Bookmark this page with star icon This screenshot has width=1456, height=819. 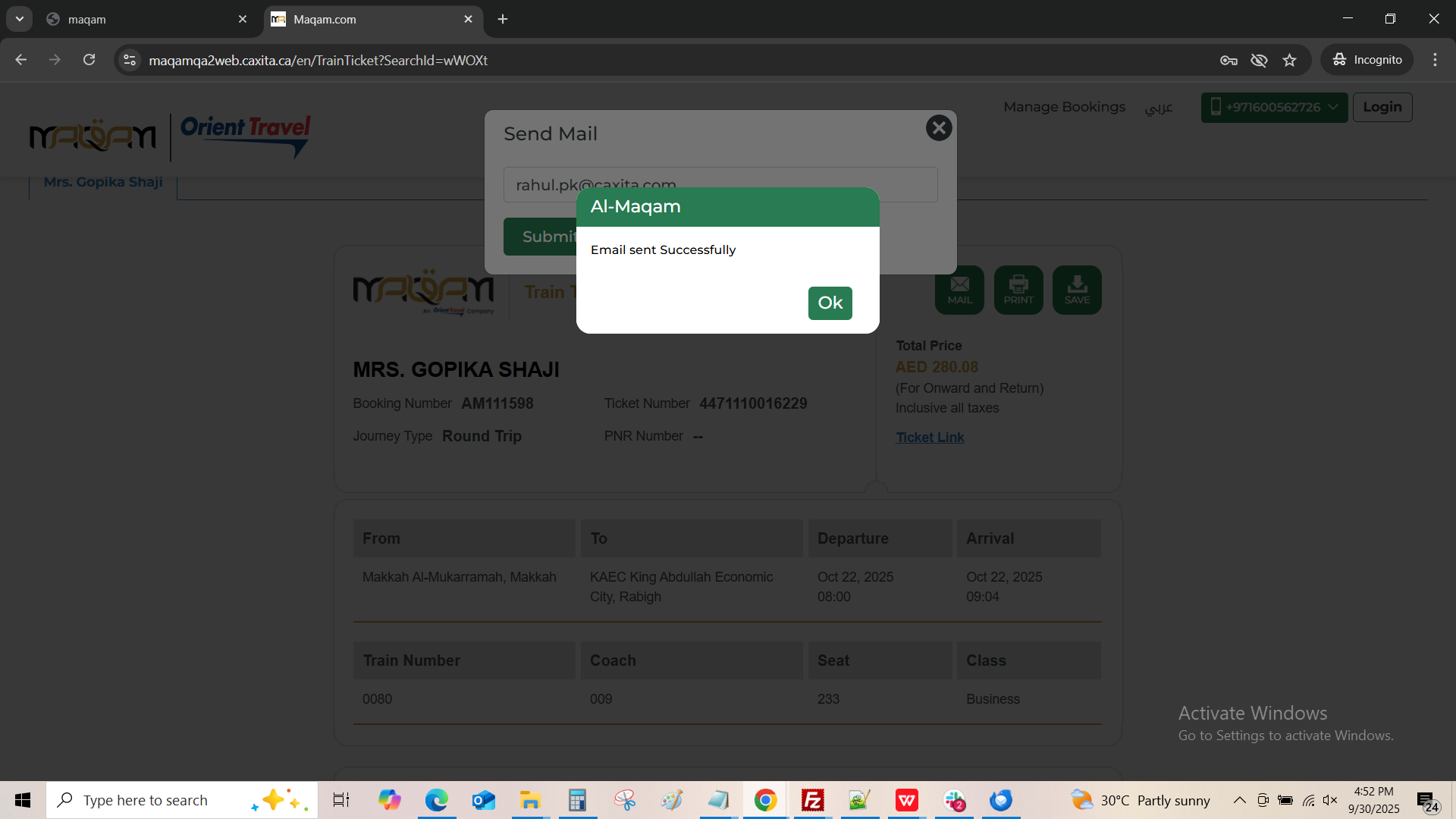1290,60
